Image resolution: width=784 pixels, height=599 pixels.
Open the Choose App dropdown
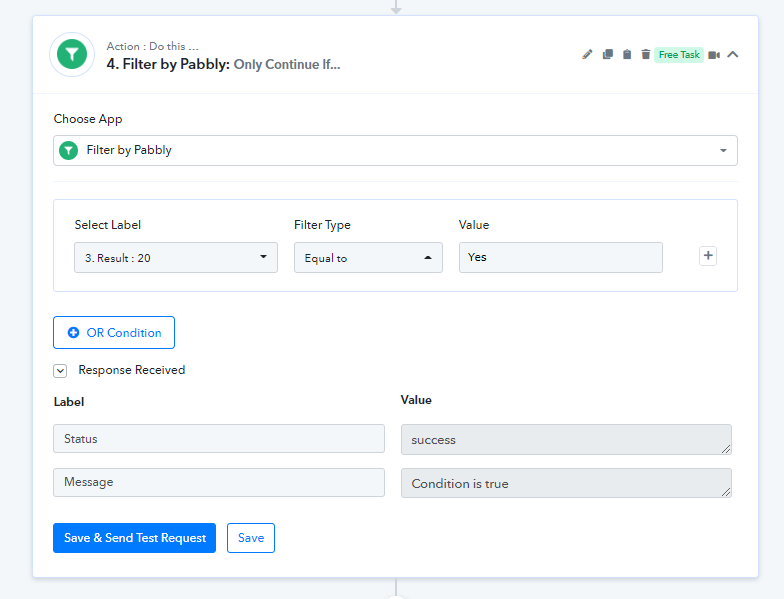point(395,150)
